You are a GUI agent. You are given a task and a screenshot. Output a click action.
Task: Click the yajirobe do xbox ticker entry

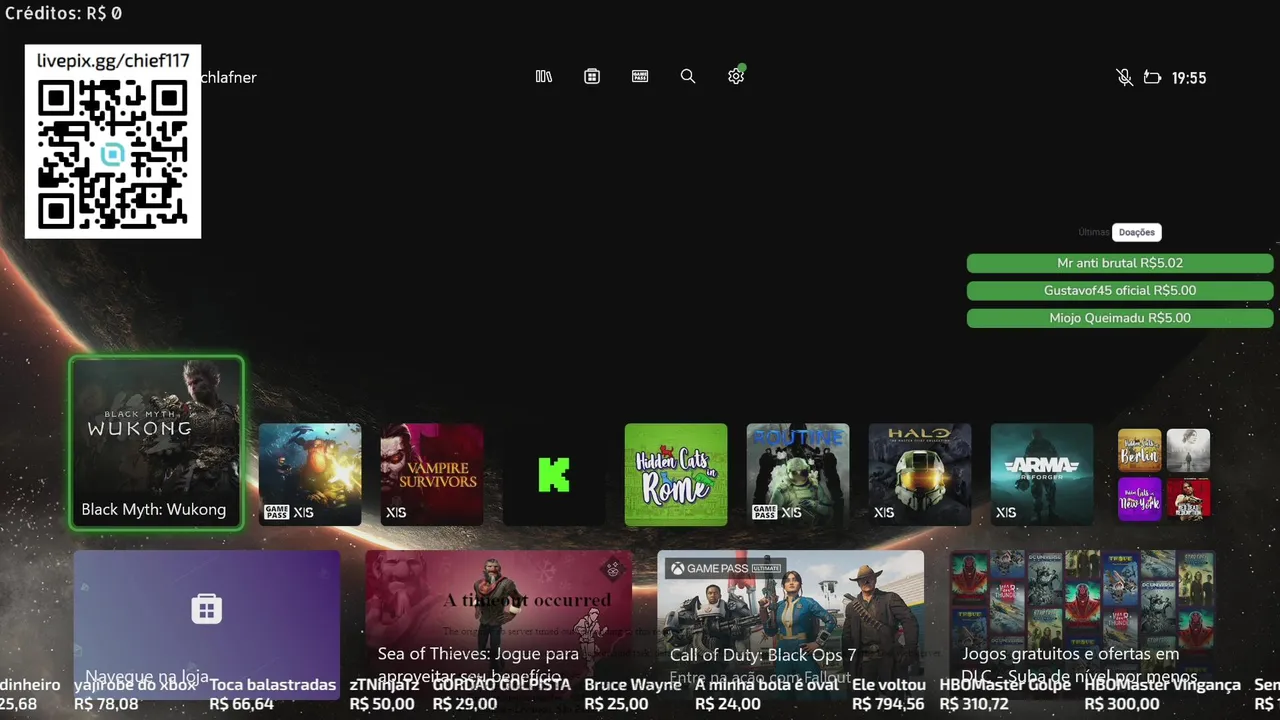click(x=135, y=694)
